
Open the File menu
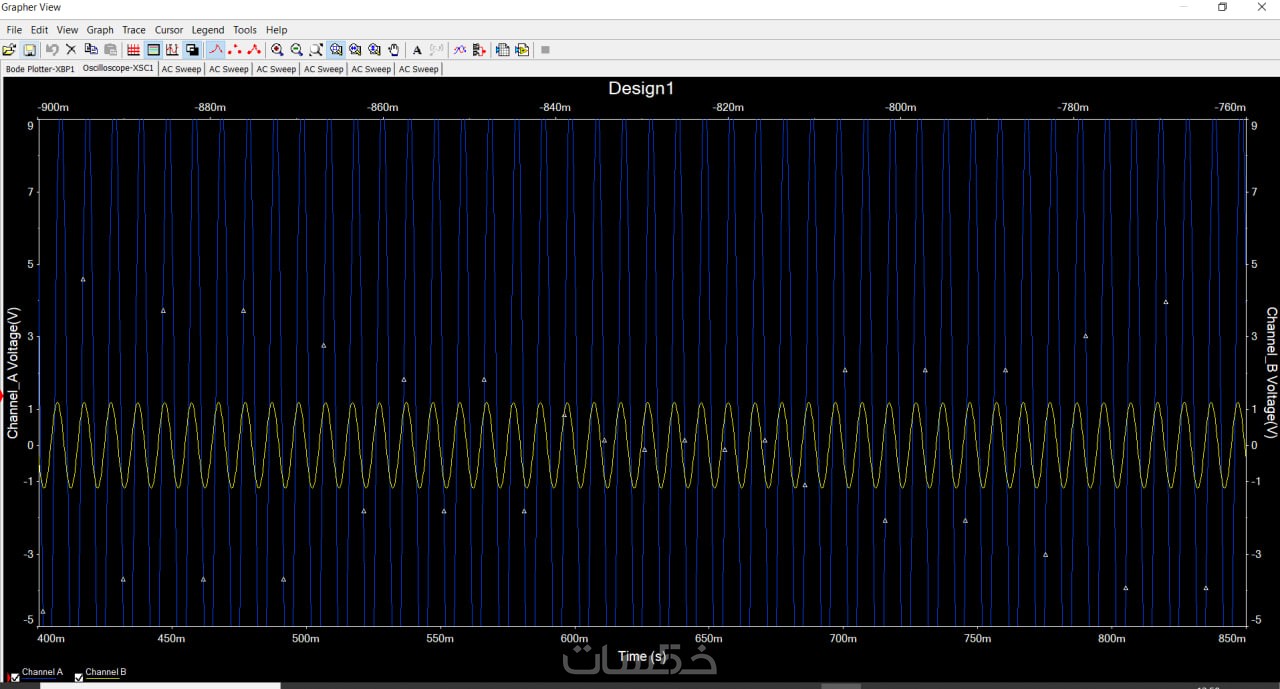point(14,30)
